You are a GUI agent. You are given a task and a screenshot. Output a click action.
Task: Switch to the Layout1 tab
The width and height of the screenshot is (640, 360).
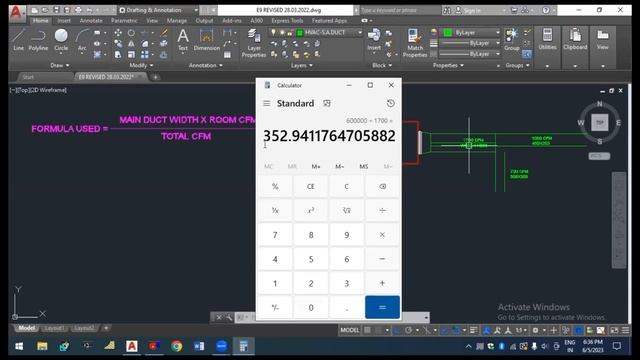click(x=54, y=328)
